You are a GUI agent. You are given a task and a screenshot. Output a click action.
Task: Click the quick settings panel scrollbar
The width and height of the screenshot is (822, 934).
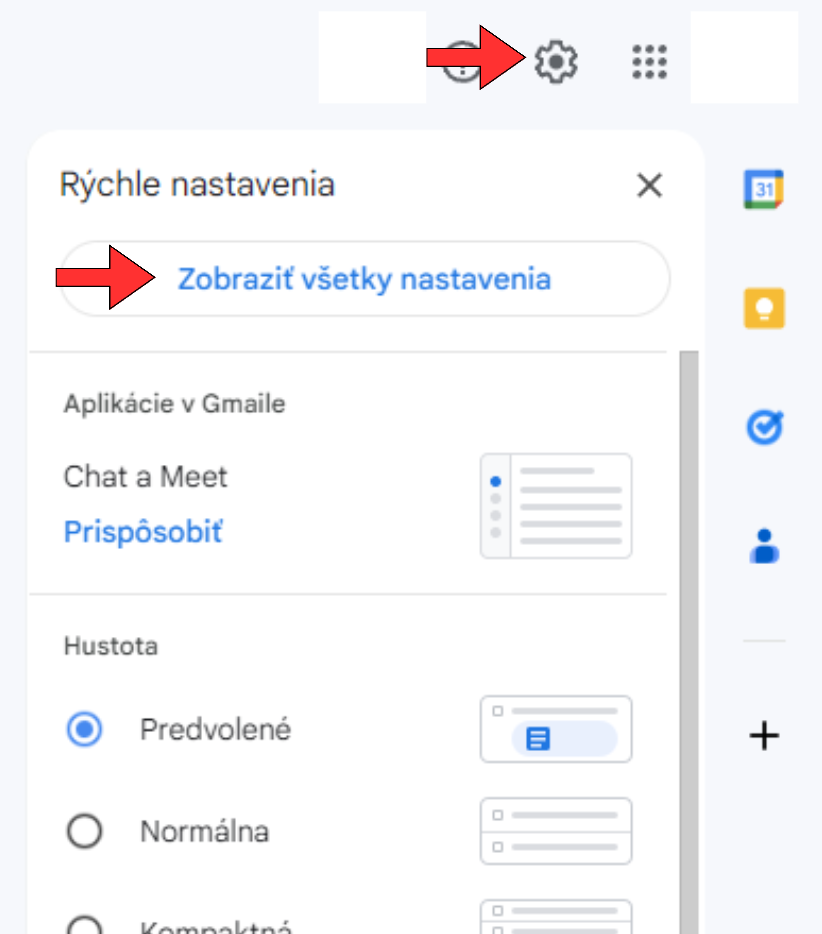(x=689, y=642)
